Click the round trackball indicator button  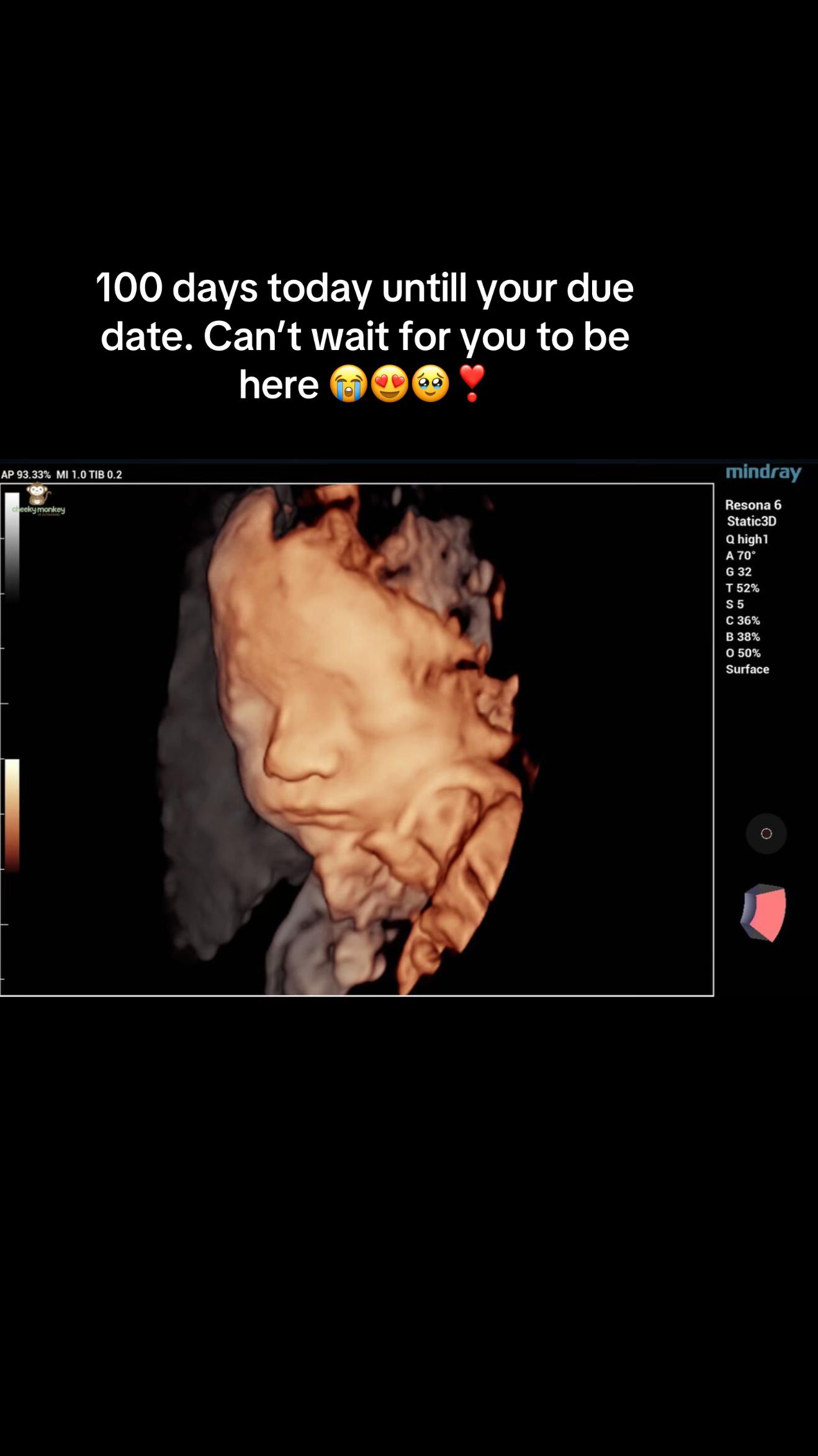[x=766, y=834]
